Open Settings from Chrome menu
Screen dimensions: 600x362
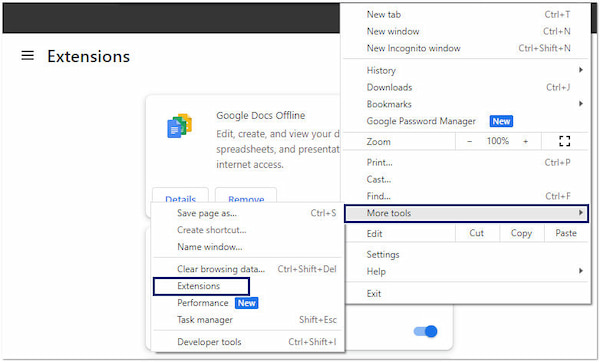point(466,254)
